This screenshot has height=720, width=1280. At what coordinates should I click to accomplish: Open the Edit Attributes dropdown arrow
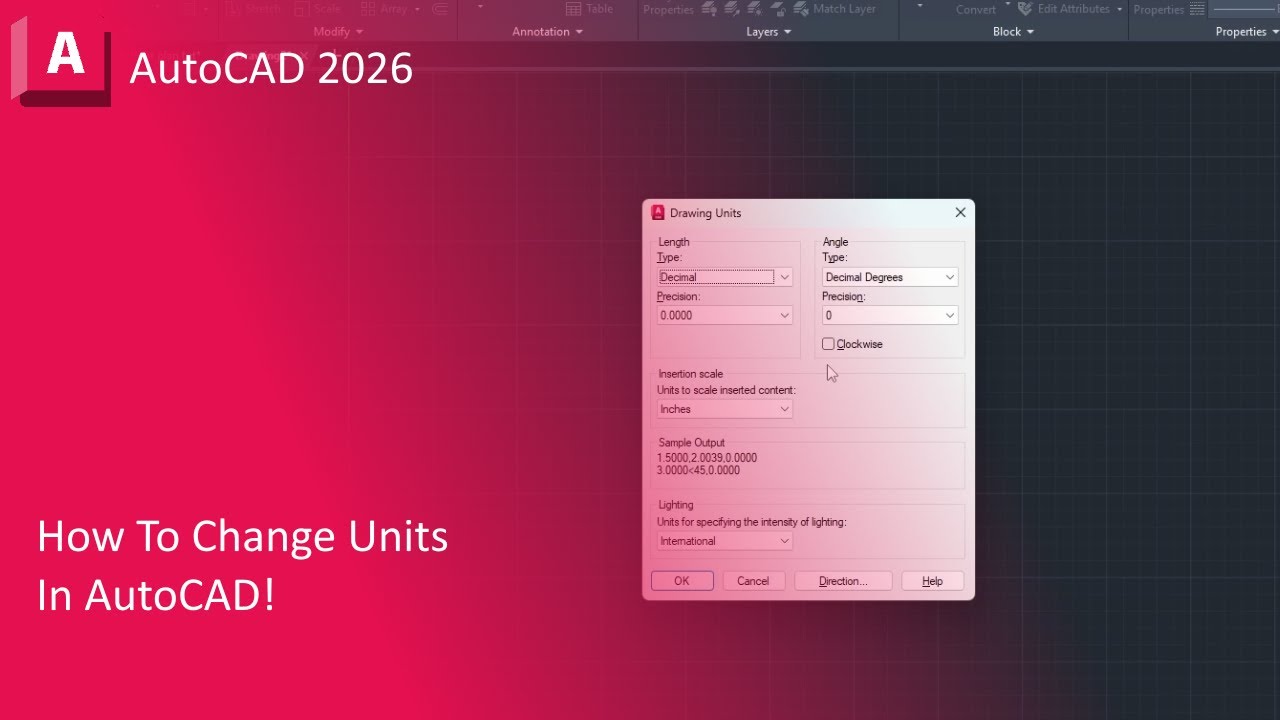click(1120, 9)
